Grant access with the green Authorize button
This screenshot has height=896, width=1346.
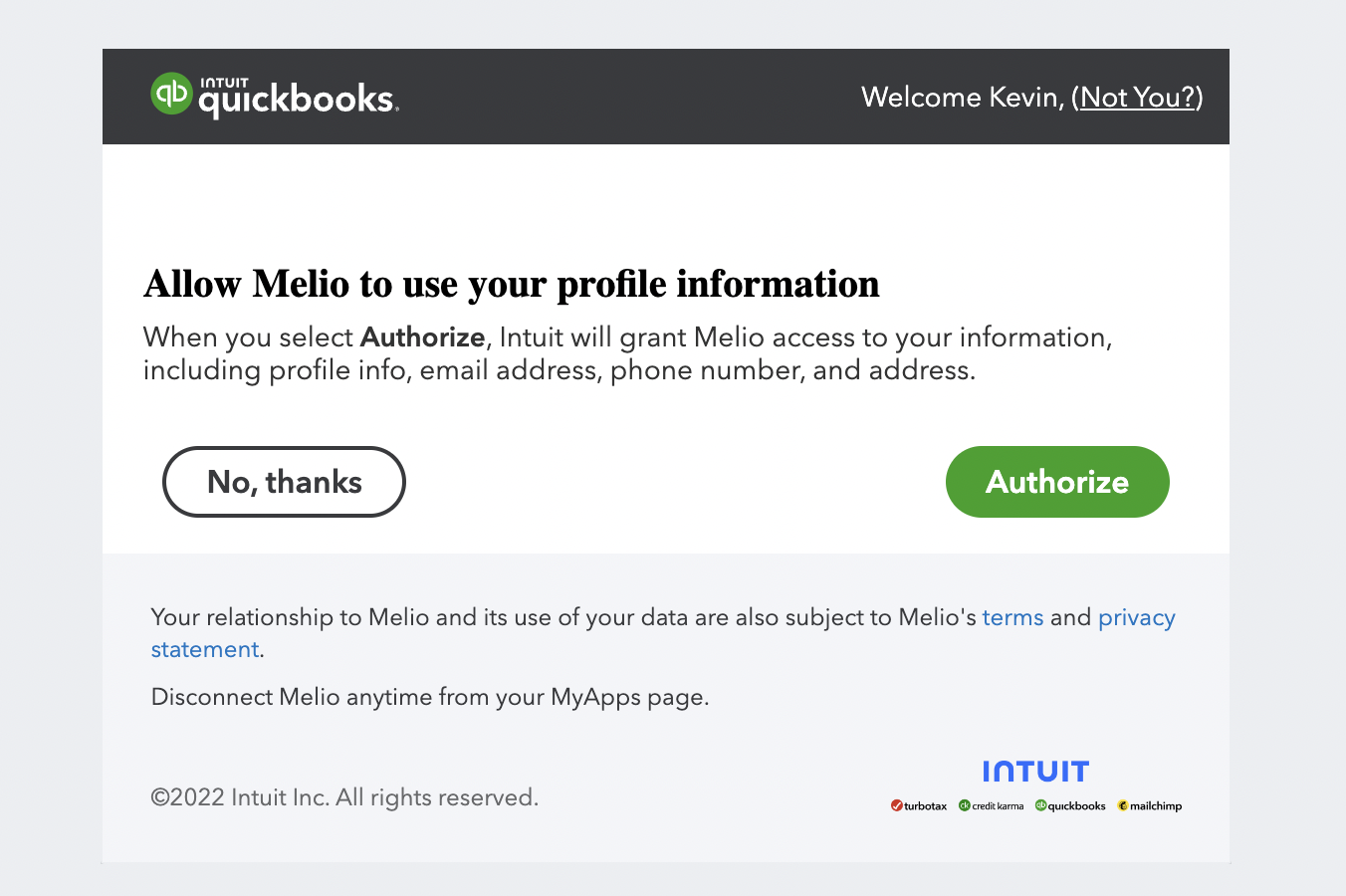(1057, 482)
